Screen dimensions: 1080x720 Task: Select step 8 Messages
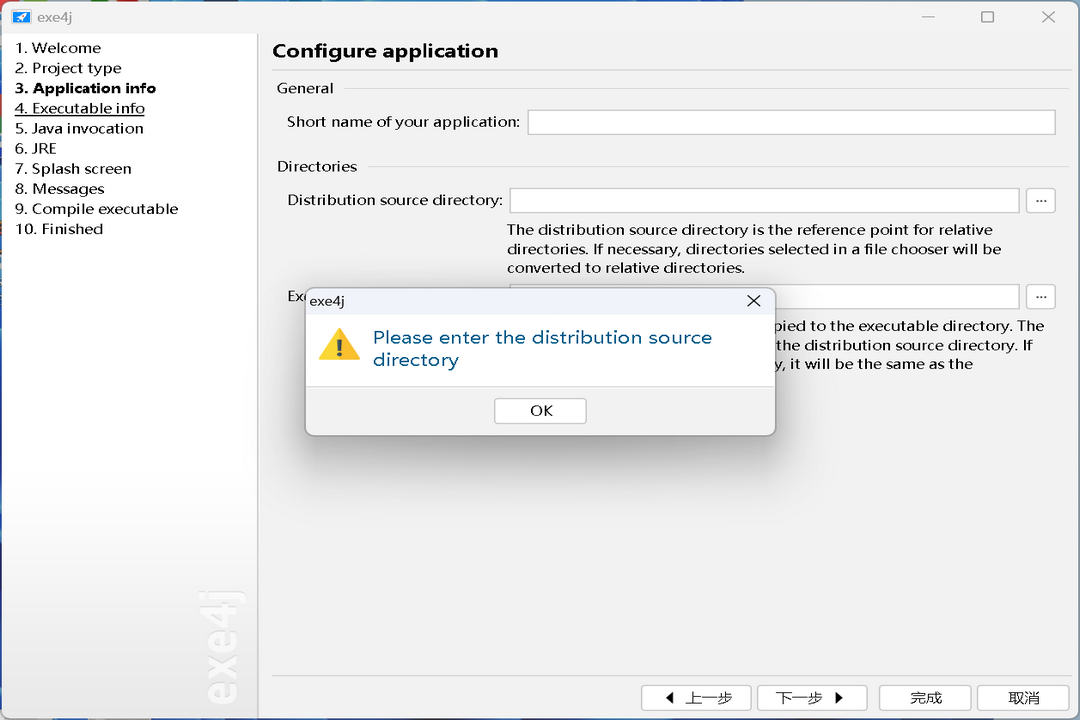(x=60, y=188)
